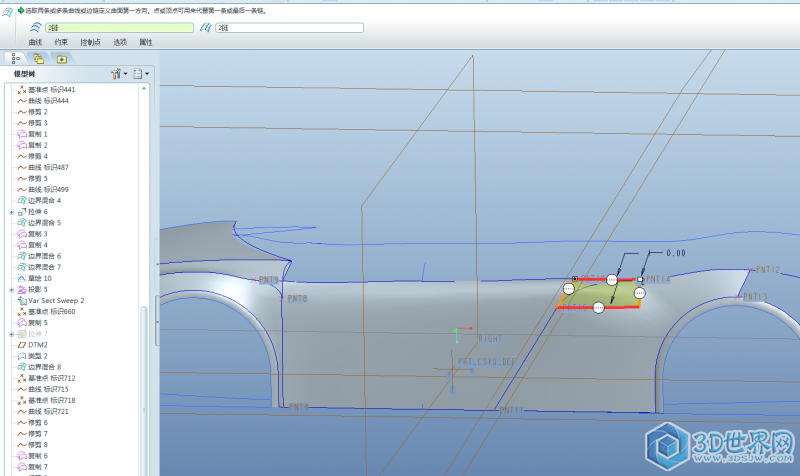The height and width of the screenshot is (476, 800).
Task: Open the favorites folder tab icon
Action: click(x=62, y=58)
